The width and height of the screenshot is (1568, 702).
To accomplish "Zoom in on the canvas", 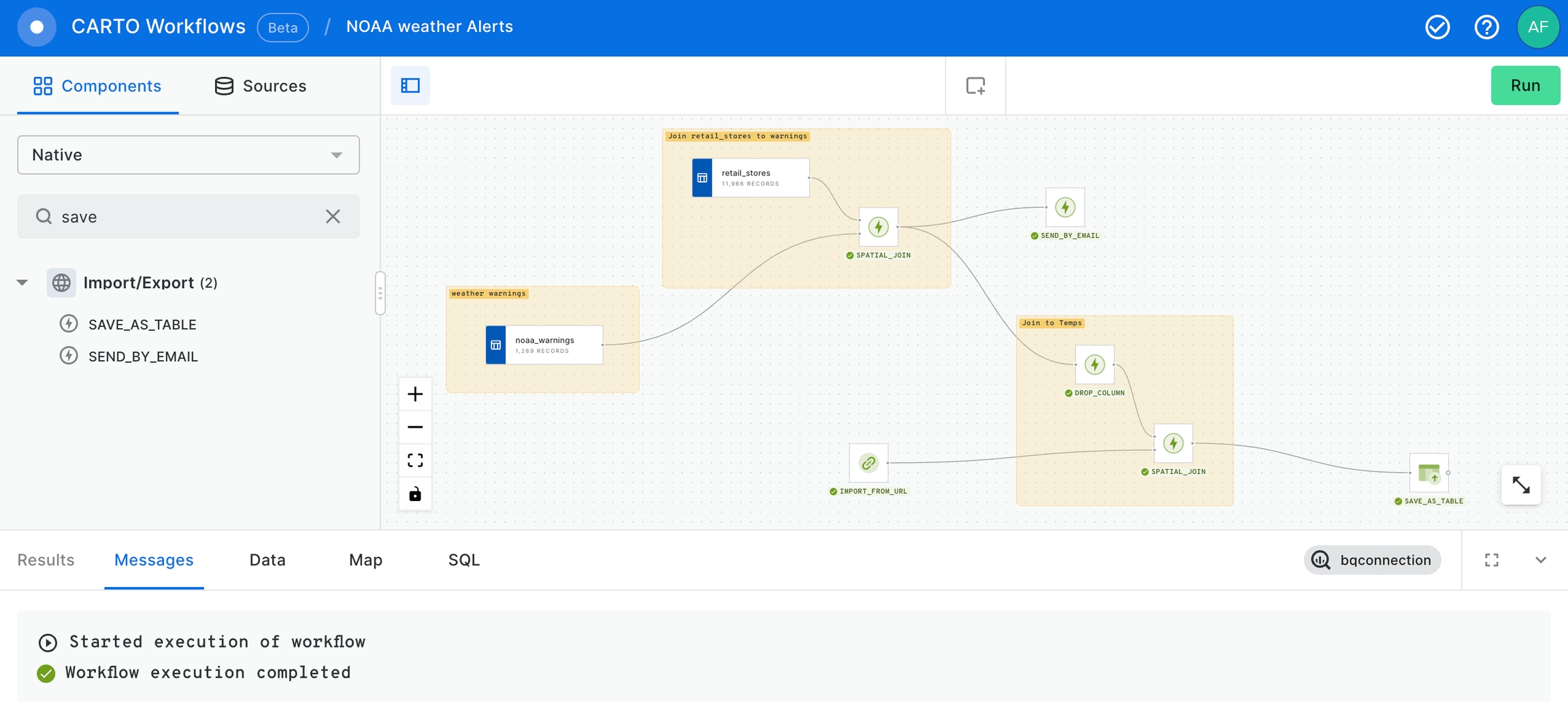I will [415, 394].
